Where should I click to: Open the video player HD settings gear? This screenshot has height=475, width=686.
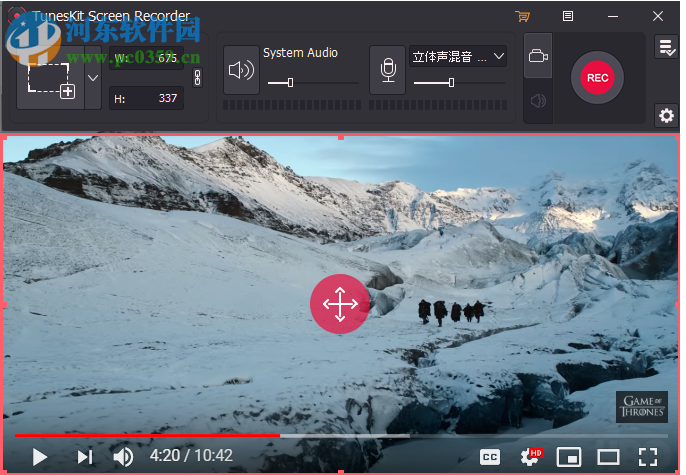(531, 457)
